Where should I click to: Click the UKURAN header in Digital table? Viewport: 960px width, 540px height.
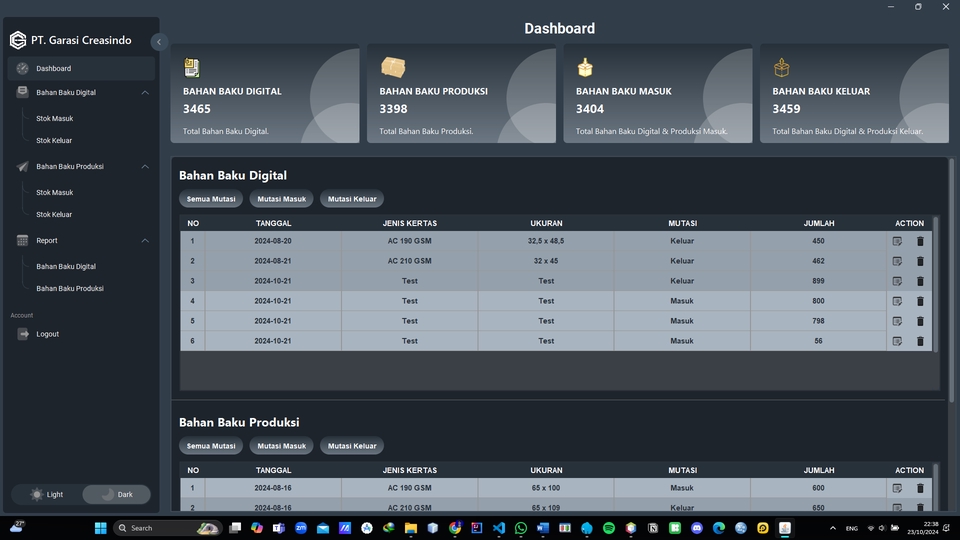[546, 223]
